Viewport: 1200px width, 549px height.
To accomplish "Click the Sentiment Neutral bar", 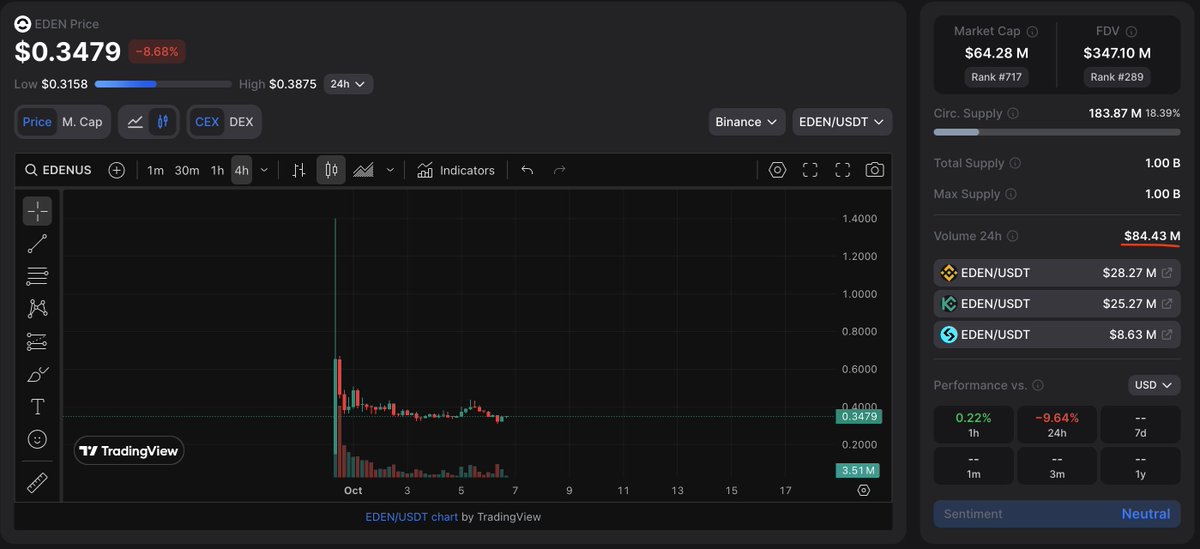I will pos(1057,514).
